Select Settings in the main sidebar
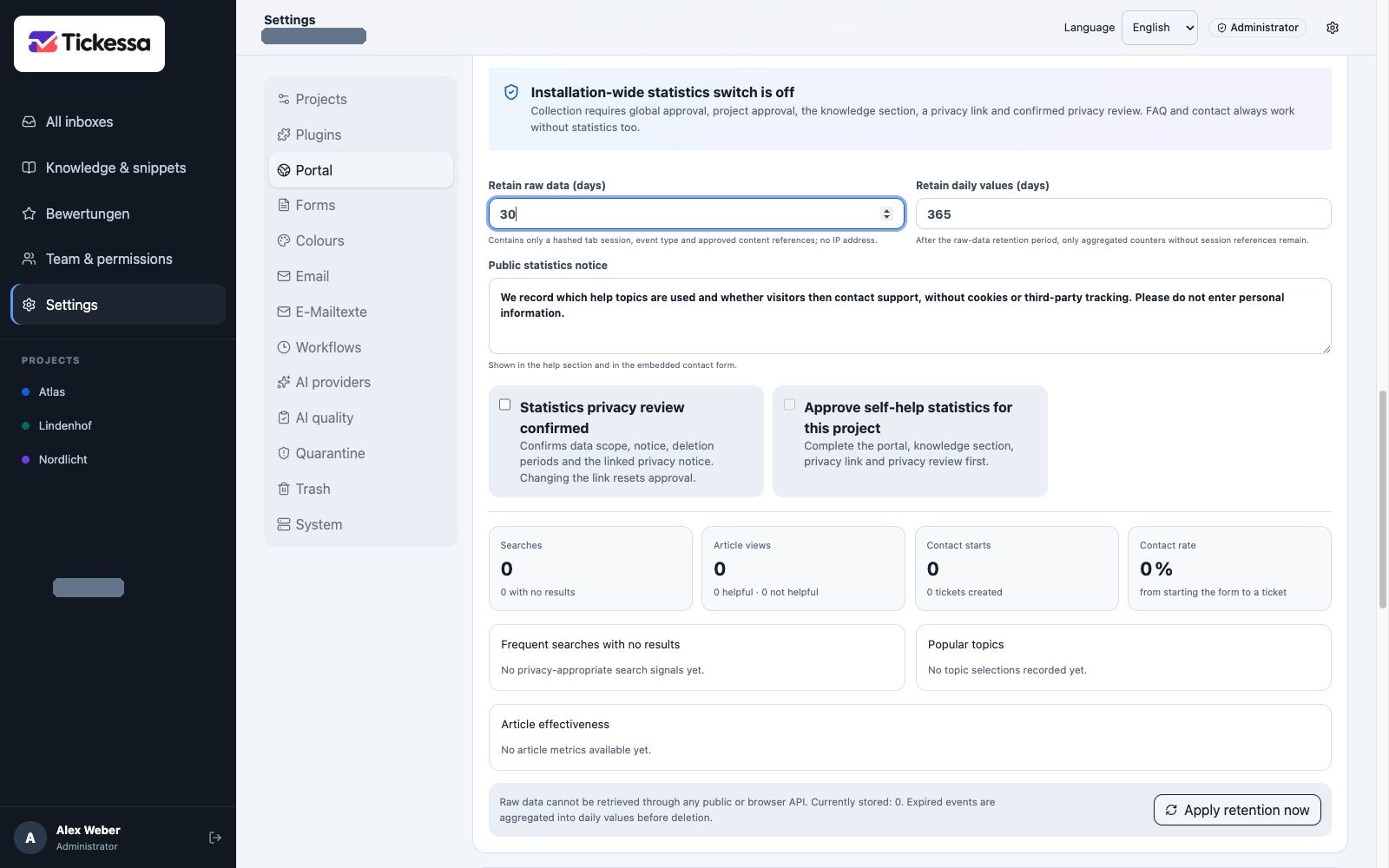 pos(118,305)
